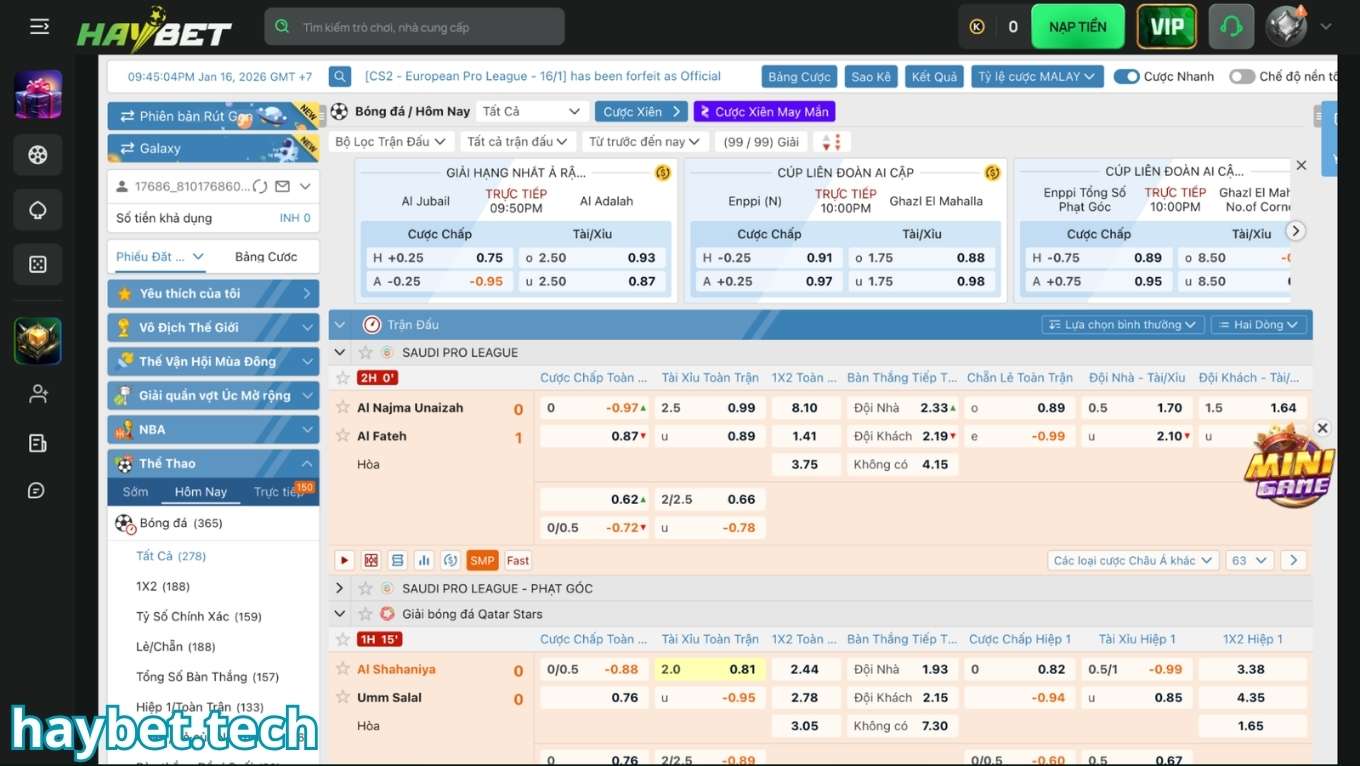Click the customer support headset icon
Image resolution: width=1360 pixels, height=766 pixels.
pos(1231,27)
